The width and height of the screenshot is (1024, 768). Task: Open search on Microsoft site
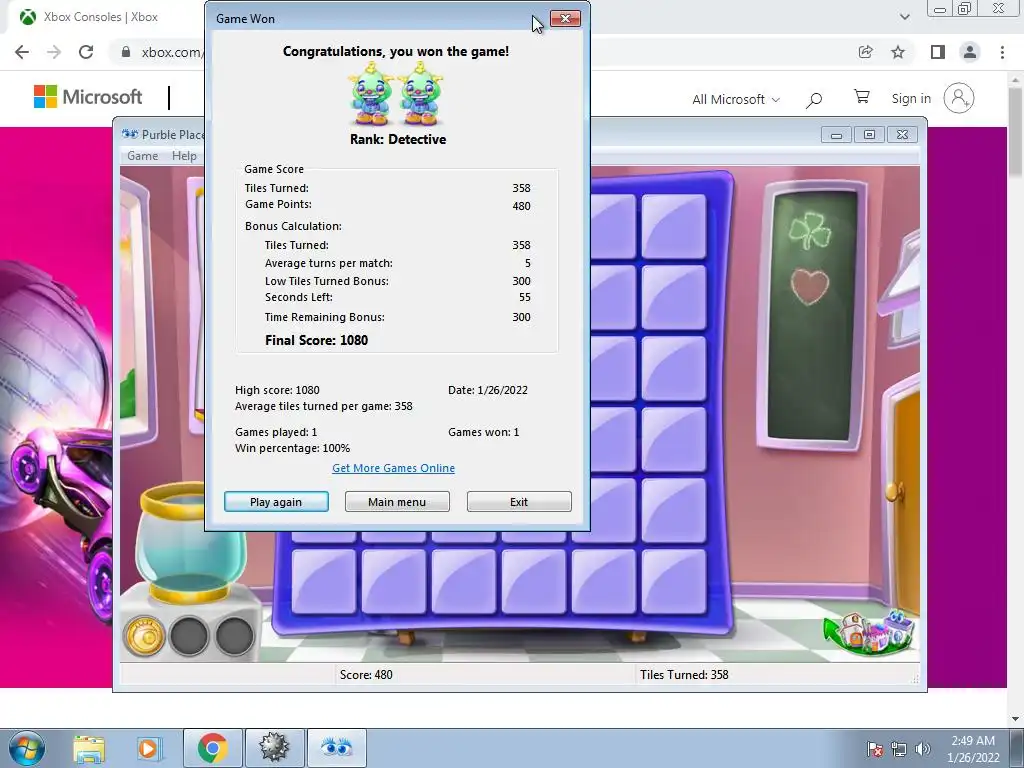[x=814, y=100]
